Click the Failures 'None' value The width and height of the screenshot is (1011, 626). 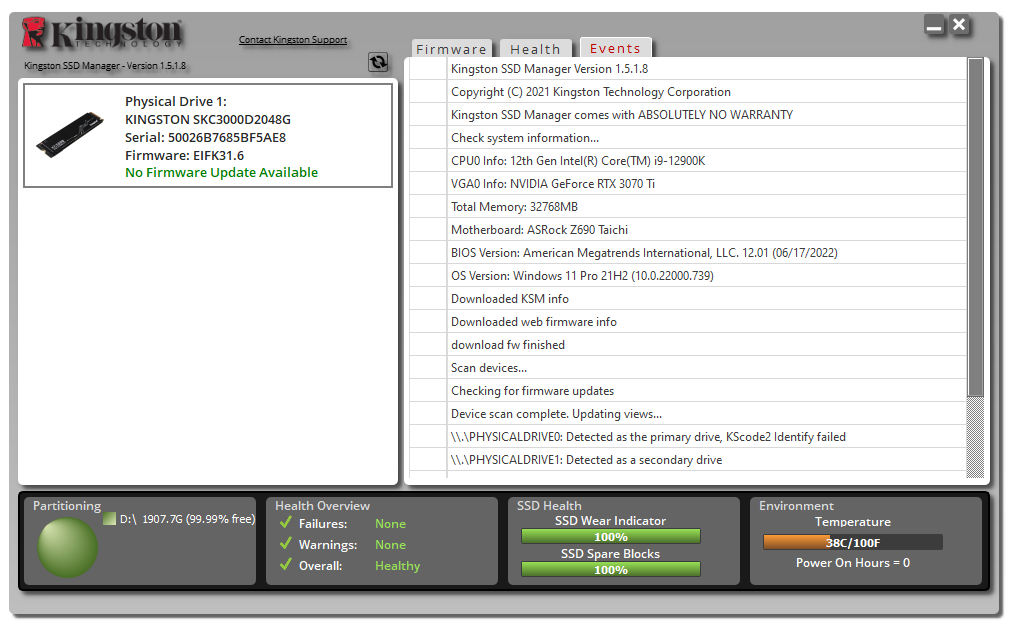coord(390,523)
